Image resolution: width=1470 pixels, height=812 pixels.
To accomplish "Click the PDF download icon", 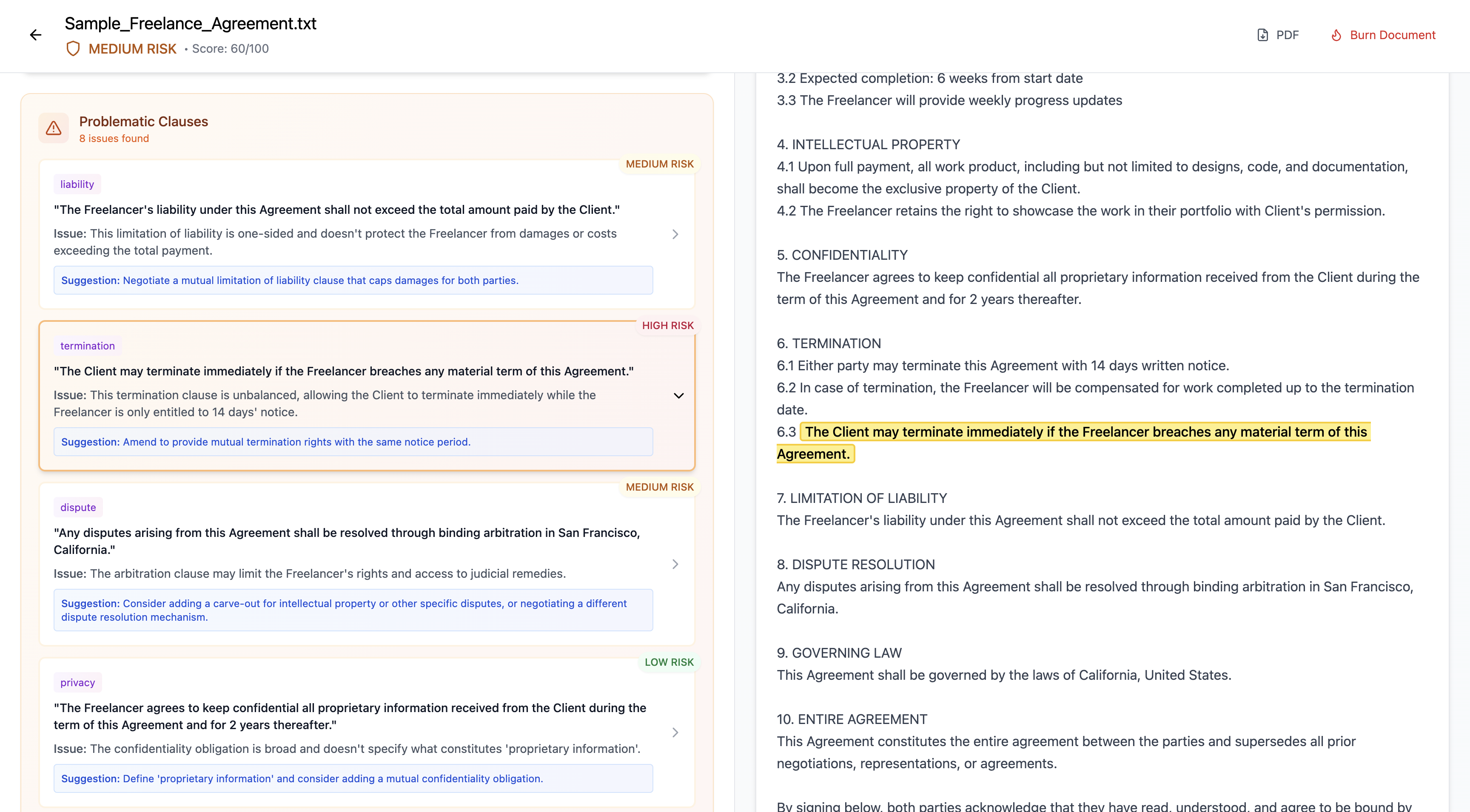I will coord(1262,35).
